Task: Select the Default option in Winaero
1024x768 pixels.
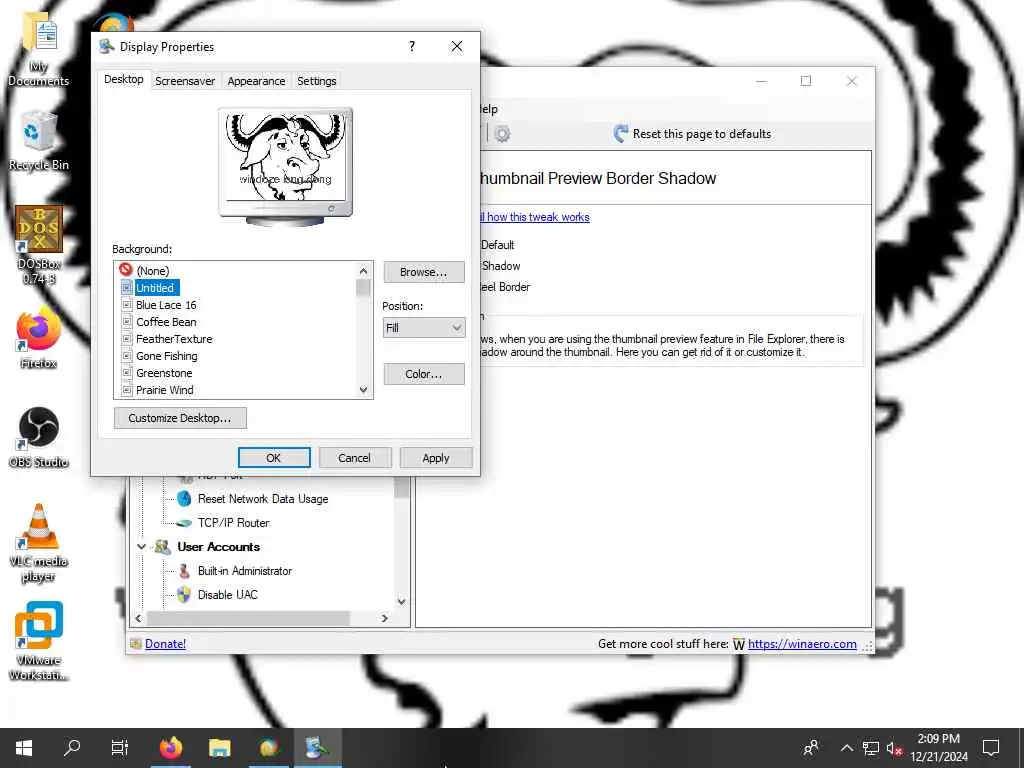Action: point(498,245)
